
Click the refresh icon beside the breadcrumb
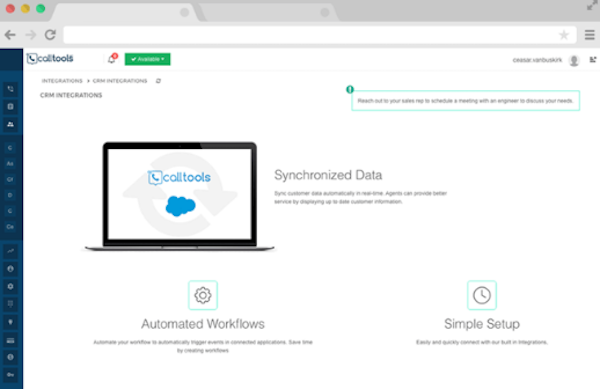(158, 81)
